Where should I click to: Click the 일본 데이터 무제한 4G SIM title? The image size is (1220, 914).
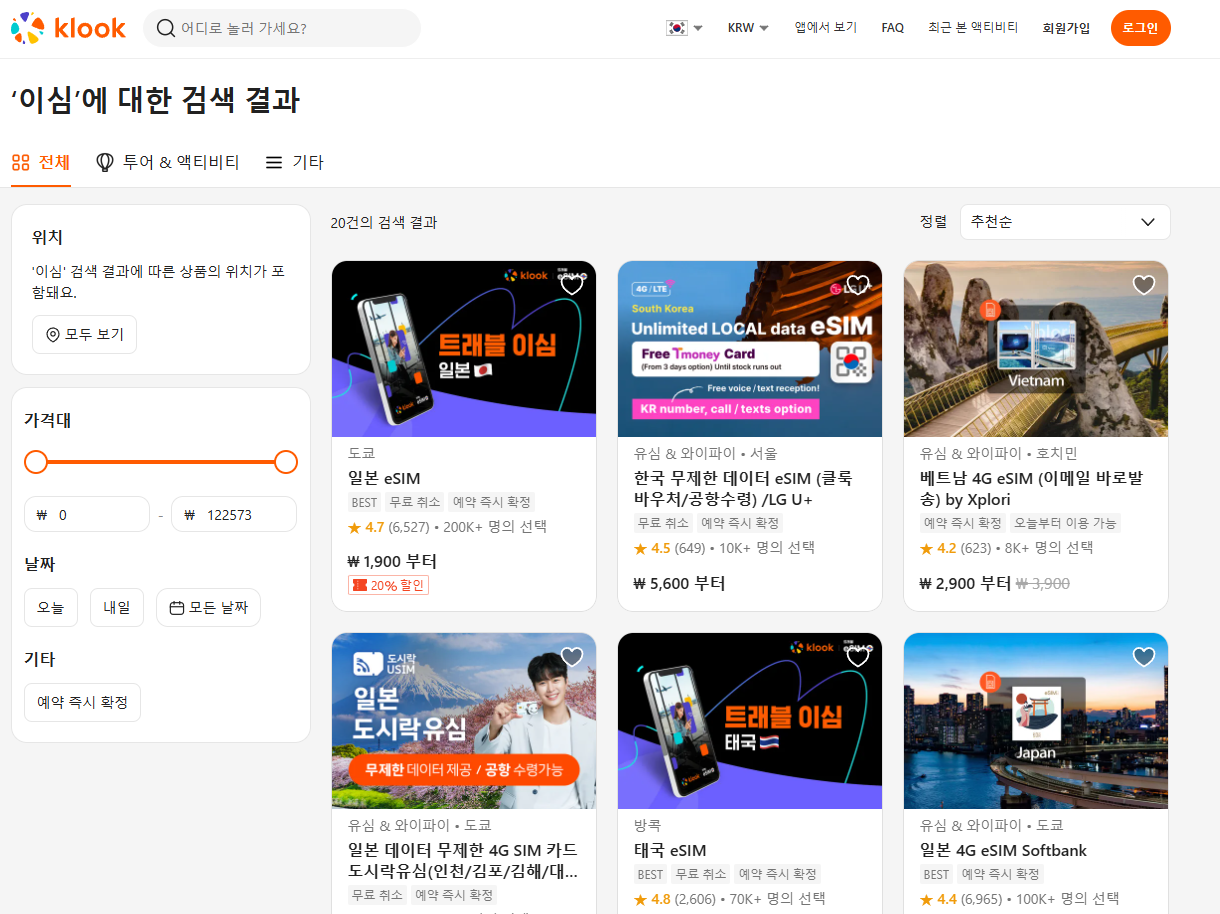463,860
